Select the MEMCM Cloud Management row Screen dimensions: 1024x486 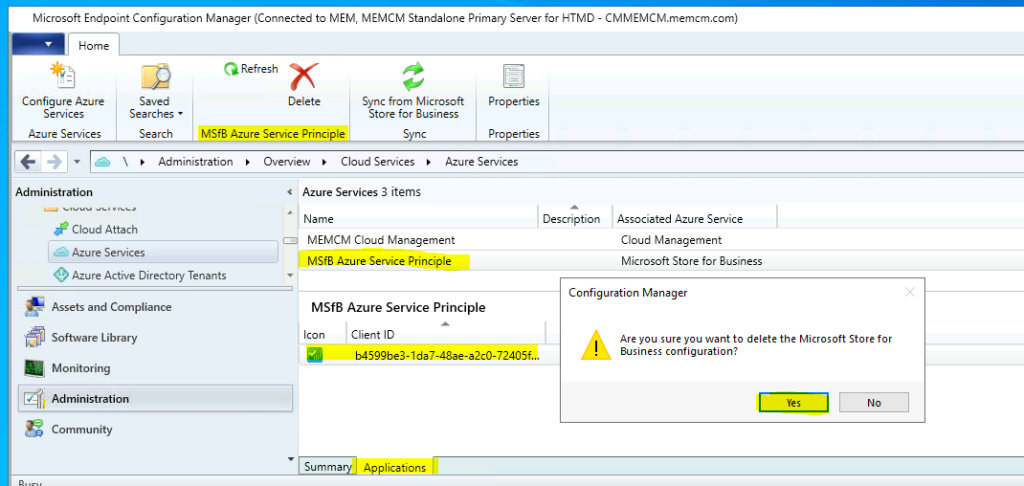662,240
